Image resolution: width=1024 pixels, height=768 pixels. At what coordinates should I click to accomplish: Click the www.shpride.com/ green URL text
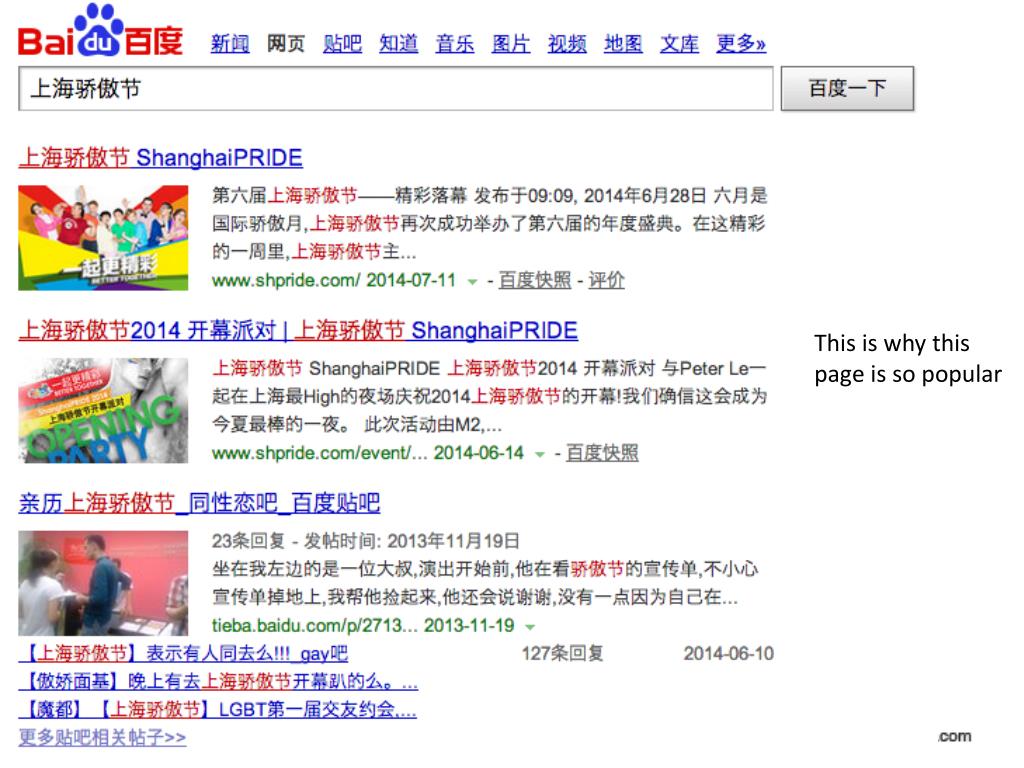coord(286,280)
